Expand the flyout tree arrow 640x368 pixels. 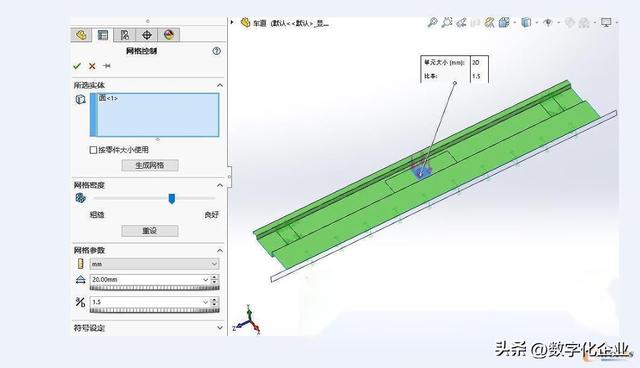[x=232, y=22]
